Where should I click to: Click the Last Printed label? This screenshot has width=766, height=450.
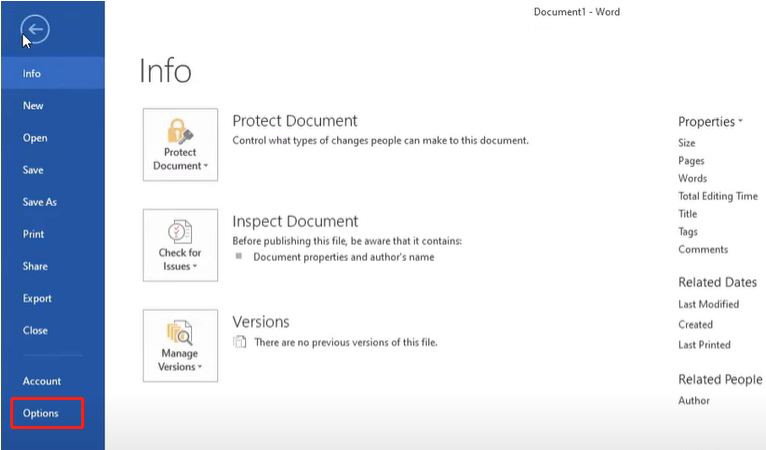[x=704, y=345]
